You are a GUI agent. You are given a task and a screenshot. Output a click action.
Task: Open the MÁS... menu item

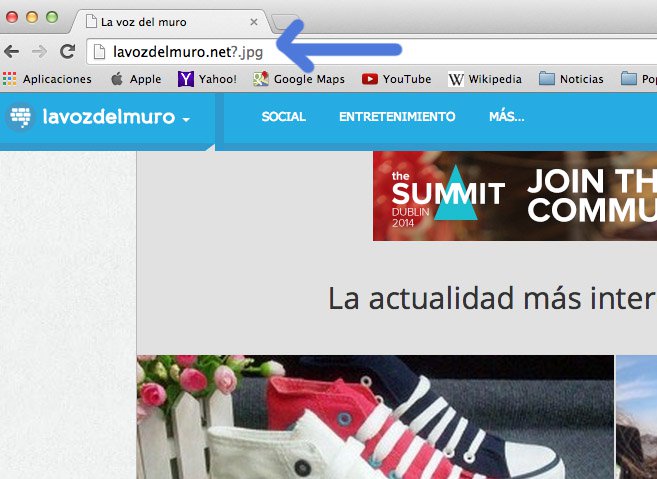507,117
